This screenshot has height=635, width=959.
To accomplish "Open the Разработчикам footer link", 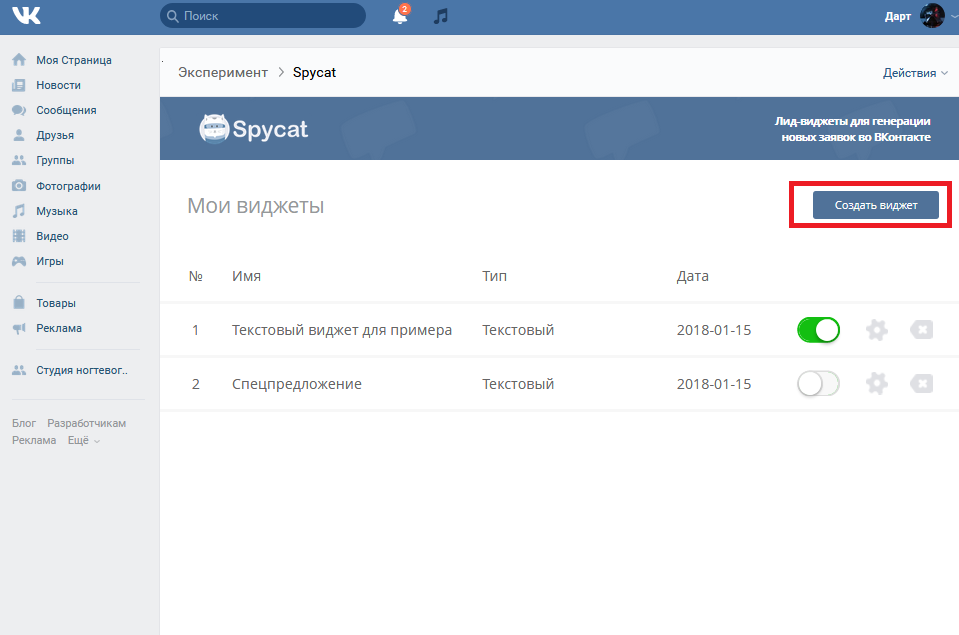I will pyautogui.click(x=87, y=423).
